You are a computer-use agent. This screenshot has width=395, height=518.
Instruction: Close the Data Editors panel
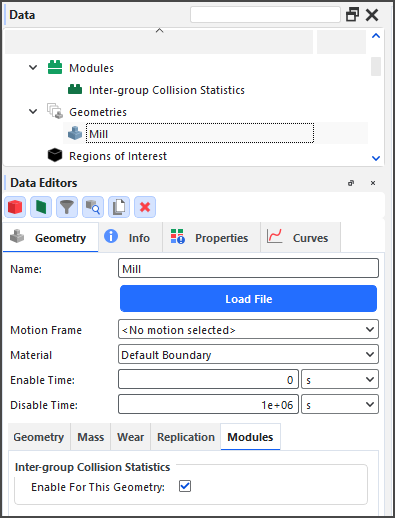373,183
